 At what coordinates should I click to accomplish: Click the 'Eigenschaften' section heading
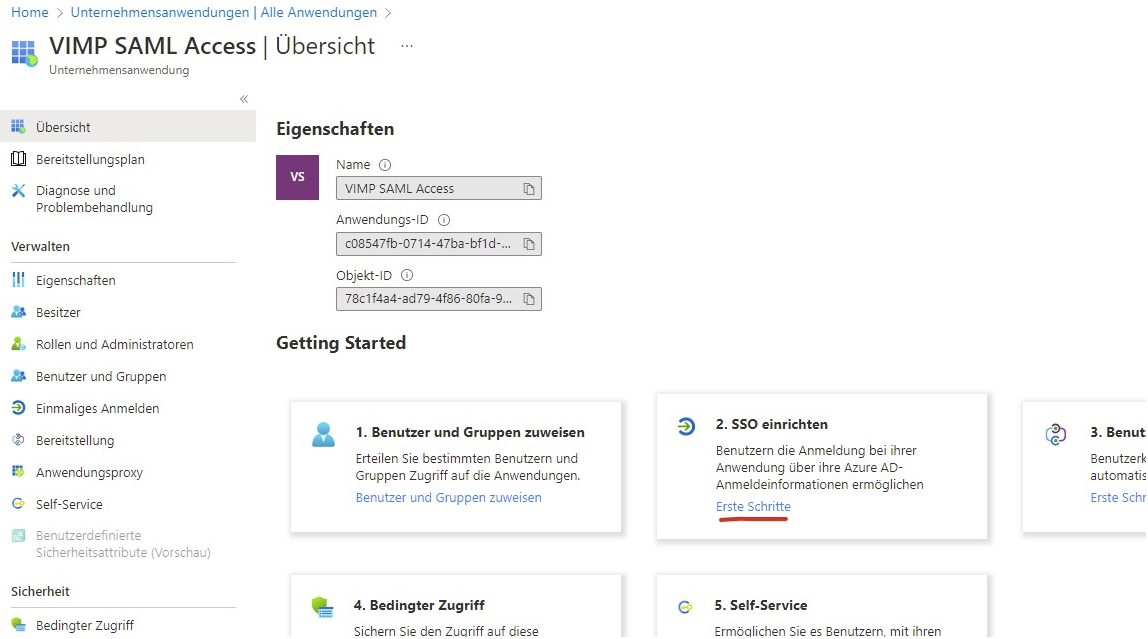[x=335, y=129]
